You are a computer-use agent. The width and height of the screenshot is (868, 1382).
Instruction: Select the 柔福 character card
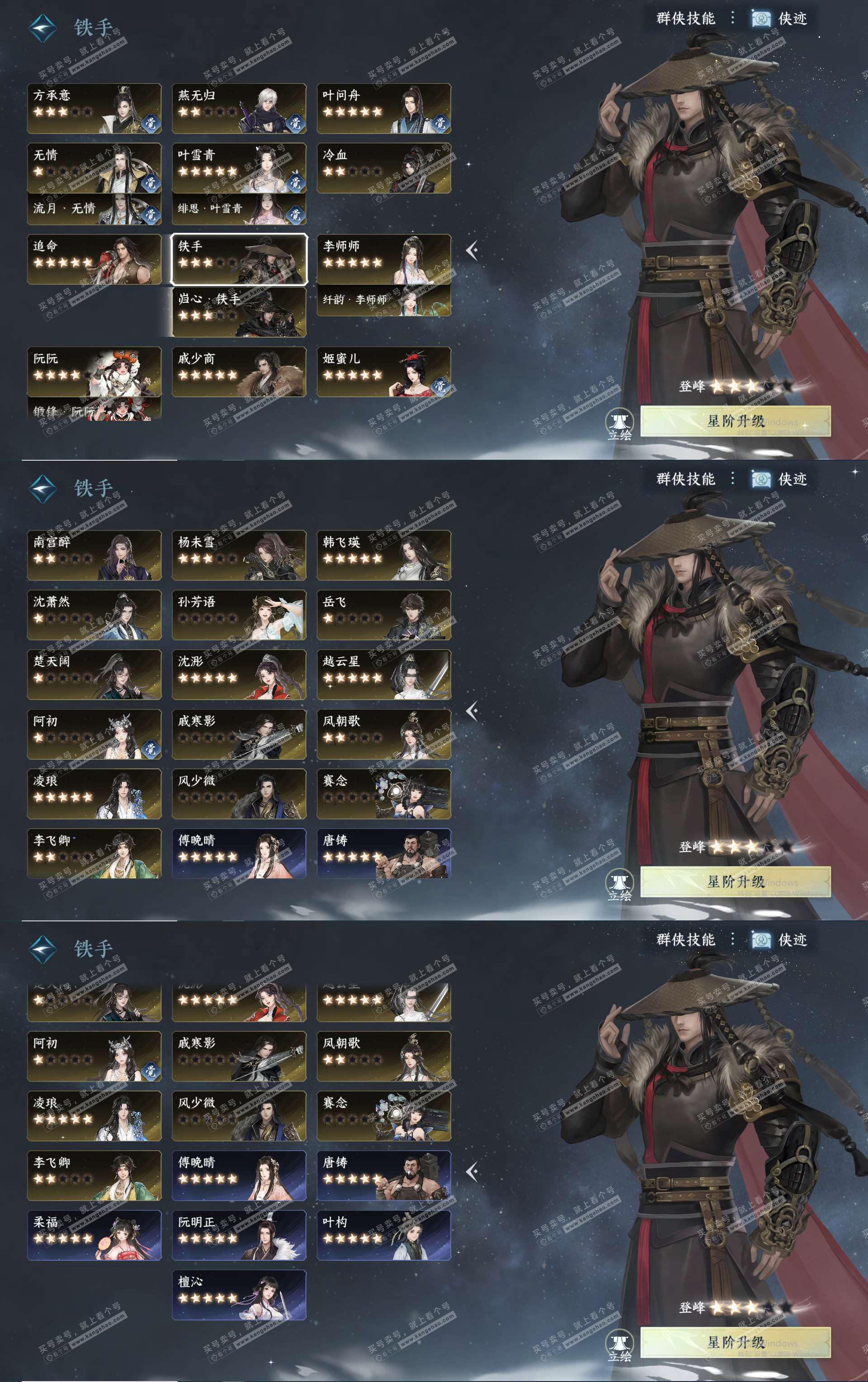(x=94, y=1235)
